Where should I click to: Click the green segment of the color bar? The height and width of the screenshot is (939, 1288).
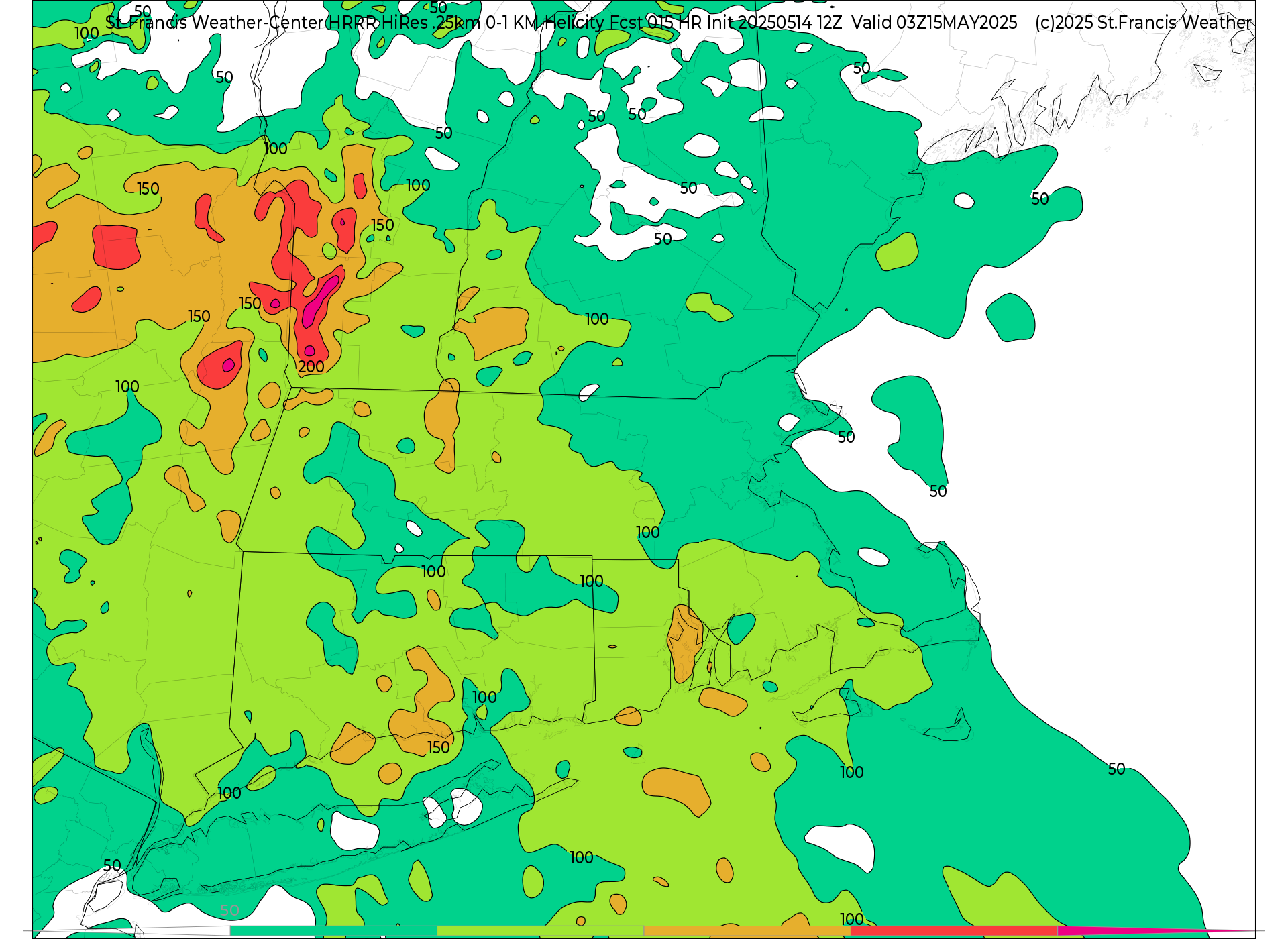(333, 931)
